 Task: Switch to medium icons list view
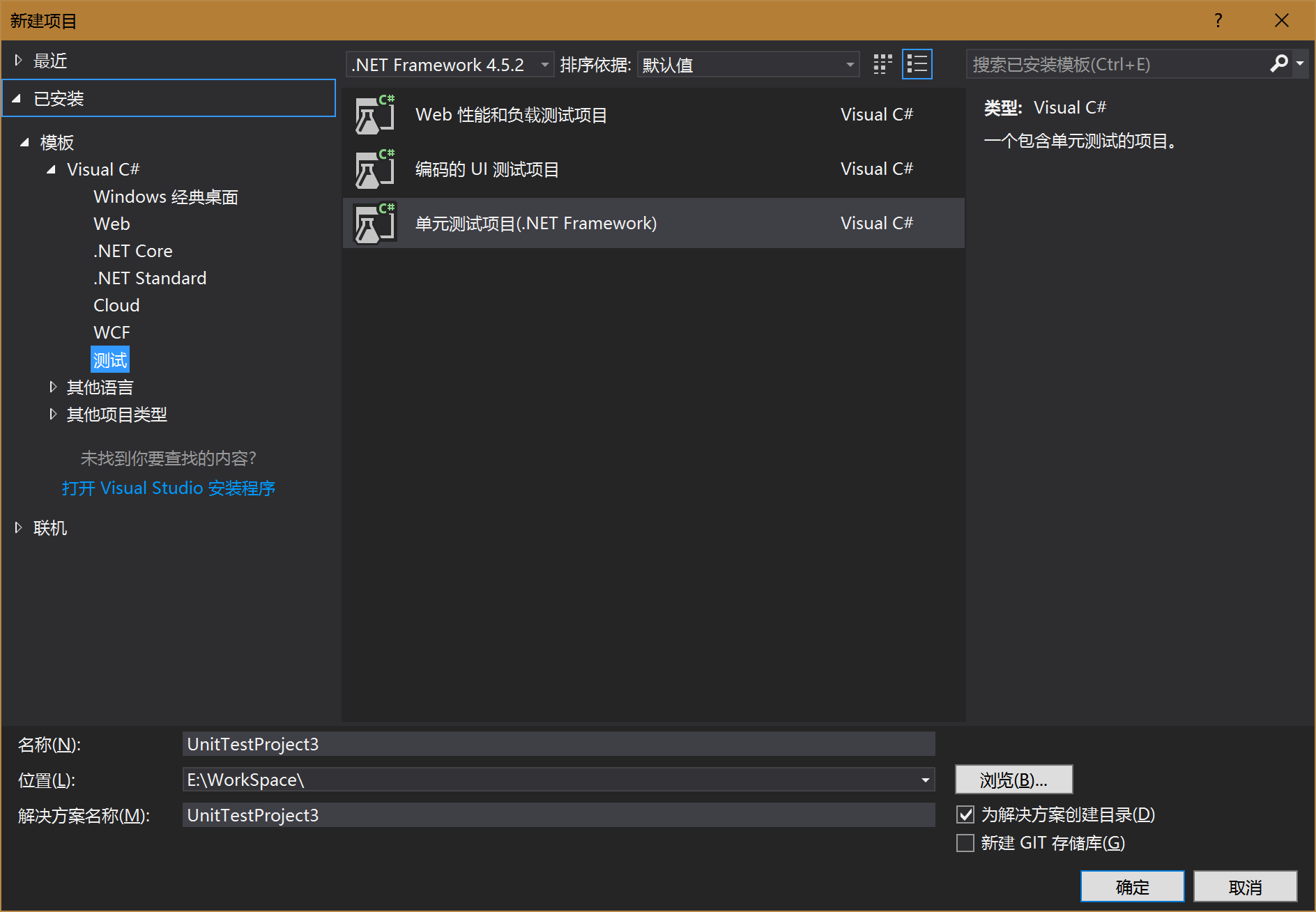(917, 65)
